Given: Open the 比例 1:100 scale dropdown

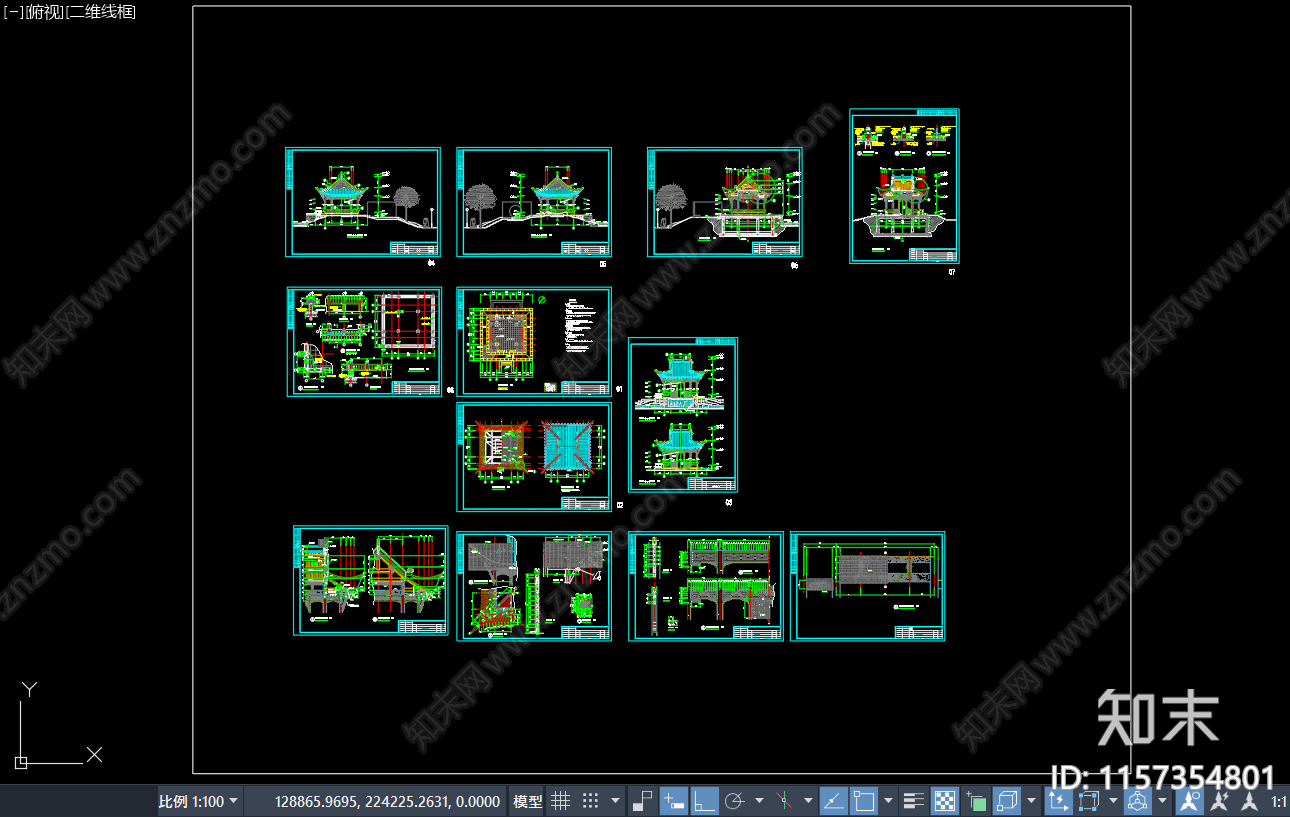Looking at the screenshot, I should [199, 801].
